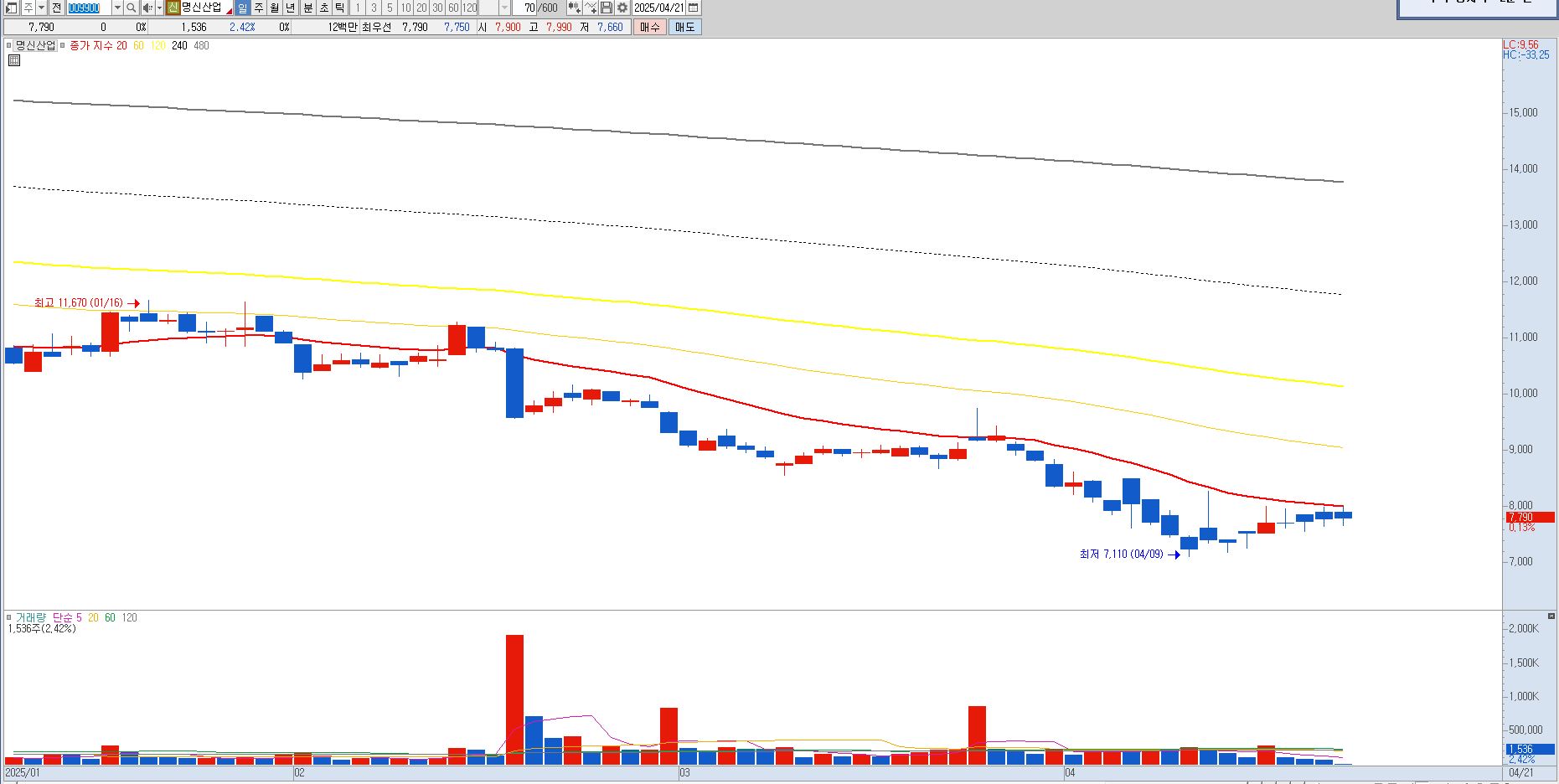Click the 거래량 volume indicator label

click(x=31, y=617)
